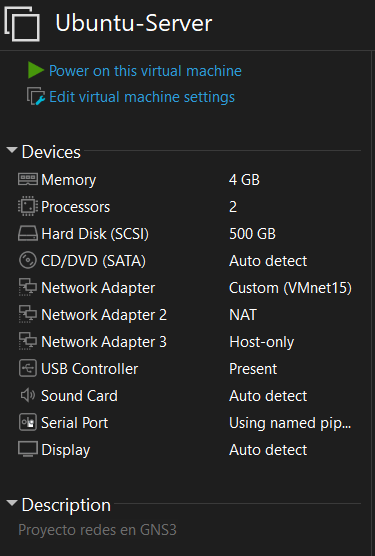
Task: Click the Display monitor icon
Action: pos(28,449)
